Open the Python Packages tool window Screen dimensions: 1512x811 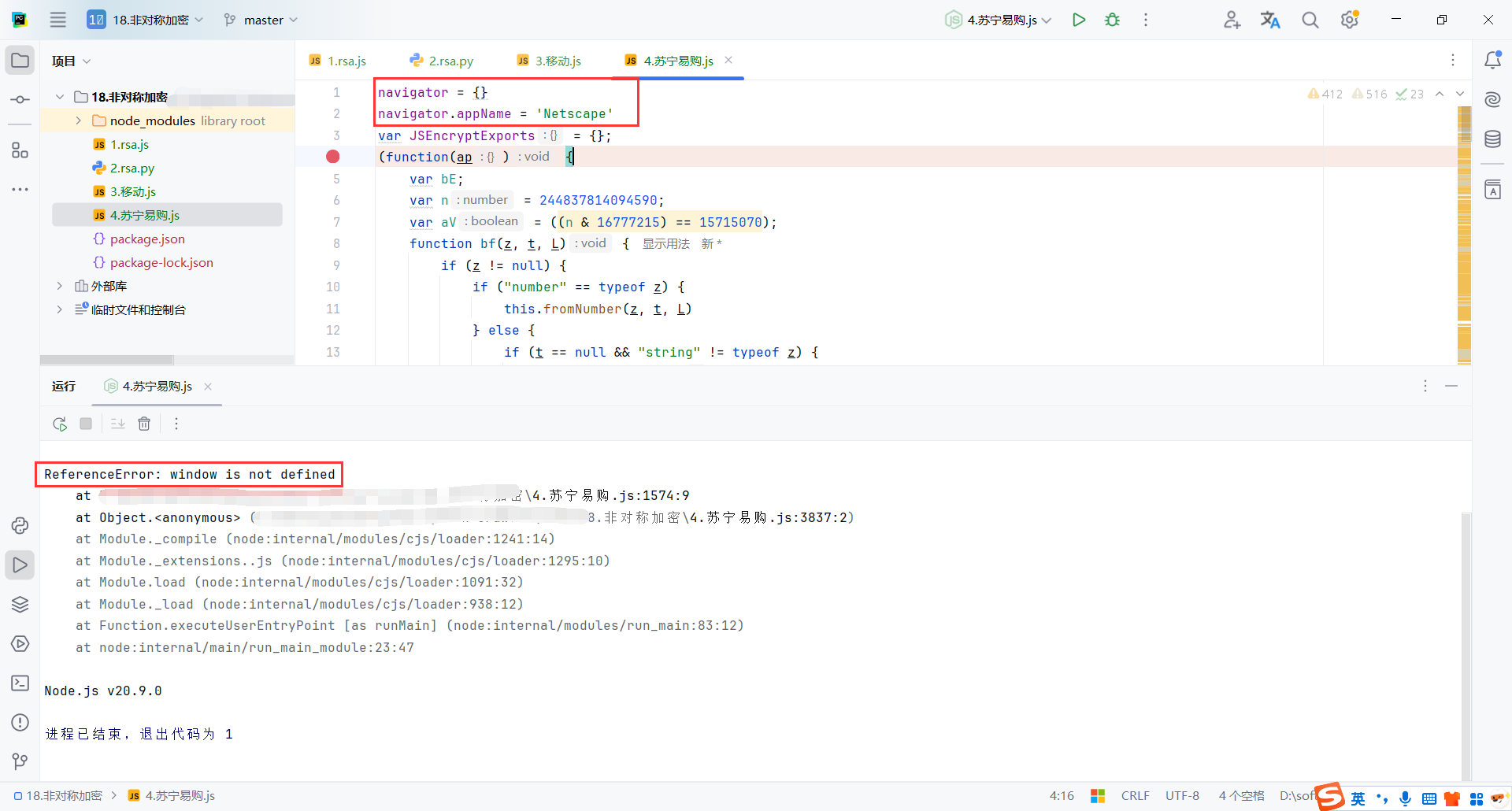tap(20, 525)
